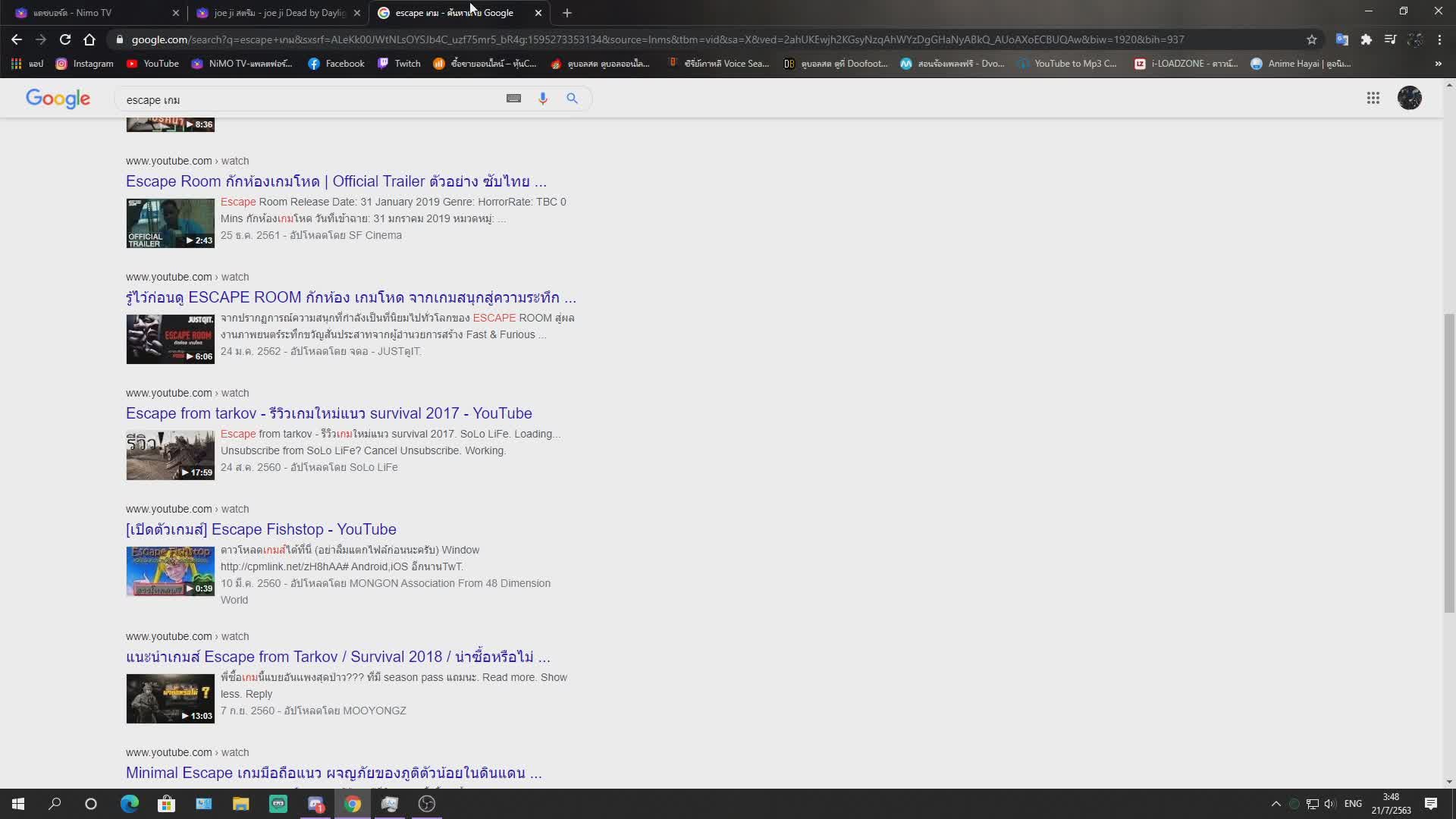This screenshot has width=1456, height=819.
Task: Open the Google Translate extension icon
Action: pyautogui.click(x=1341, y=39)
